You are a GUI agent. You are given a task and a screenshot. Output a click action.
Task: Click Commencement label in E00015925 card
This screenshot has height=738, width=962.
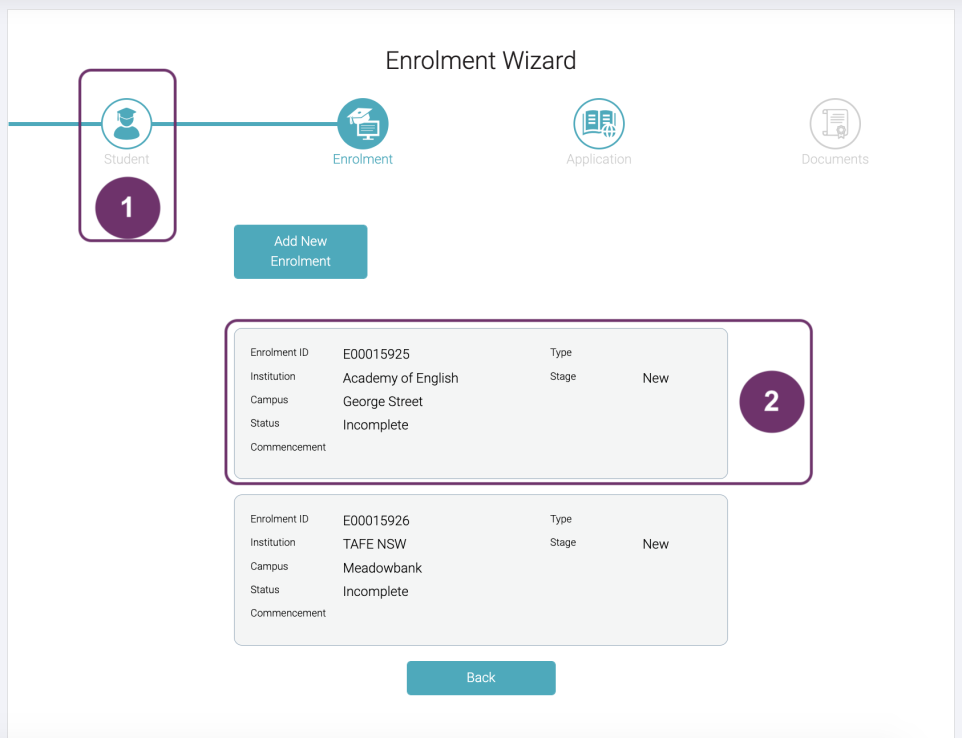pyautogui.click(x=288, y=447)
